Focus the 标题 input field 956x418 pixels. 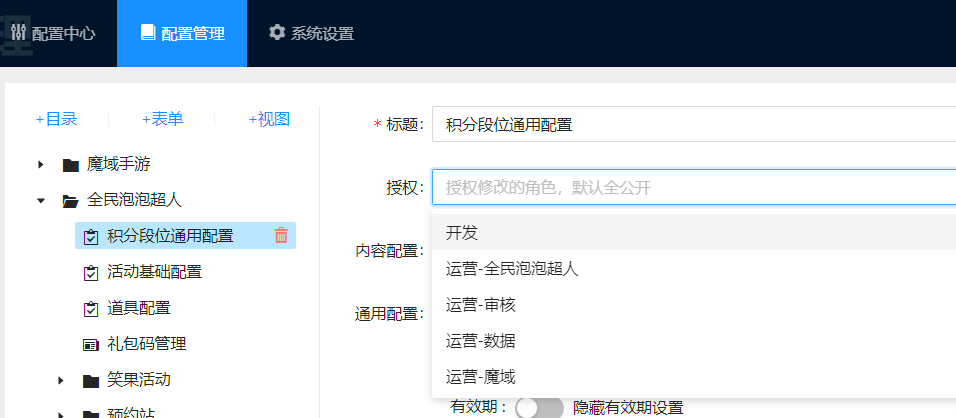pyautogui.click(x=694, y=124)
